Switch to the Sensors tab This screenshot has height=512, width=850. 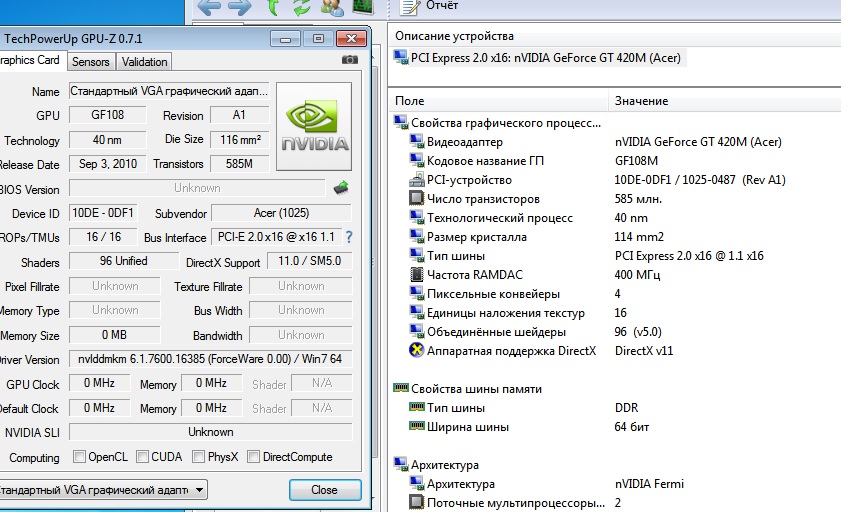click(91, 61)
